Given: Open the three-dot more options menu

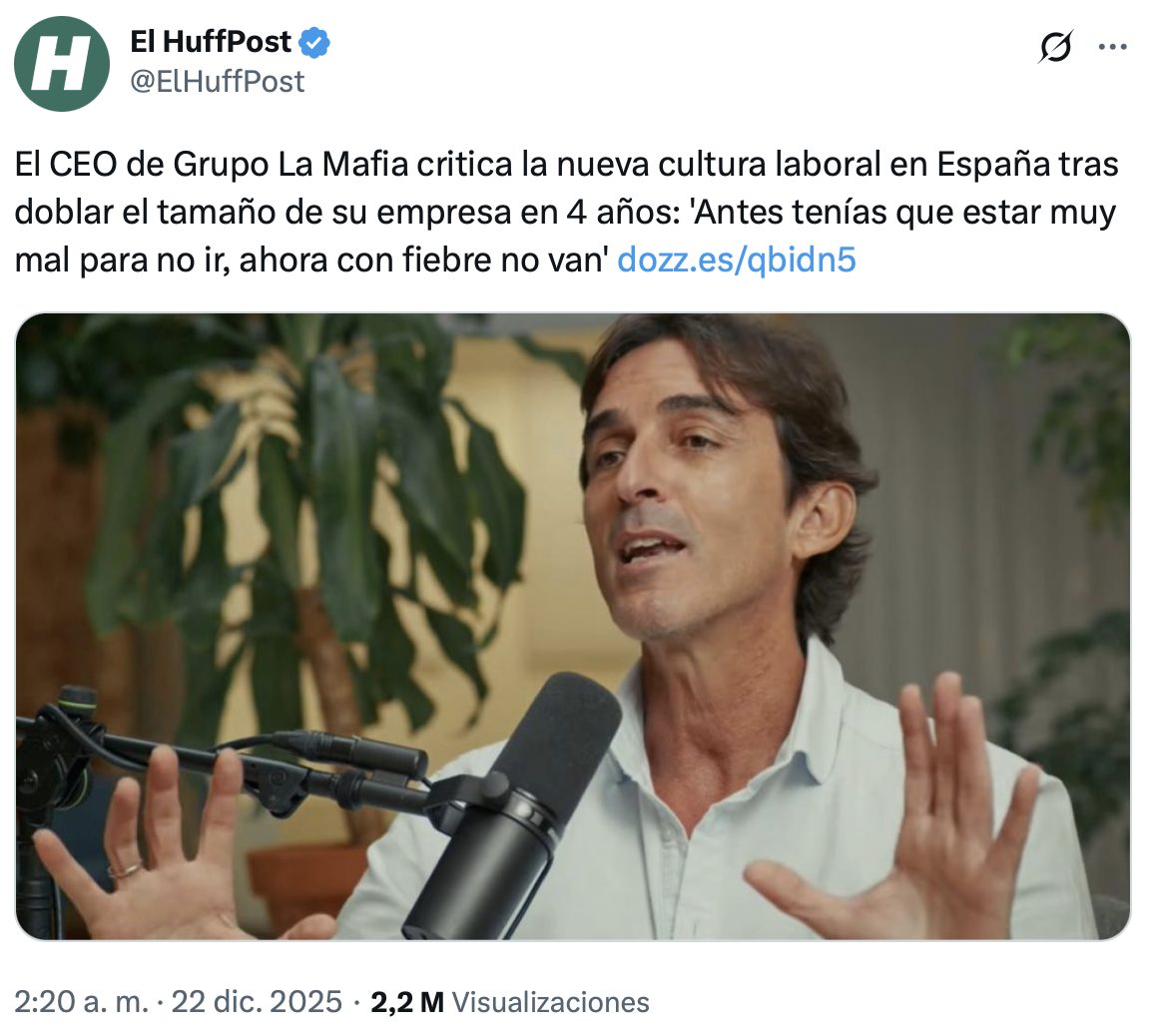Looking at the screenshot, I should coord(1112,47).
